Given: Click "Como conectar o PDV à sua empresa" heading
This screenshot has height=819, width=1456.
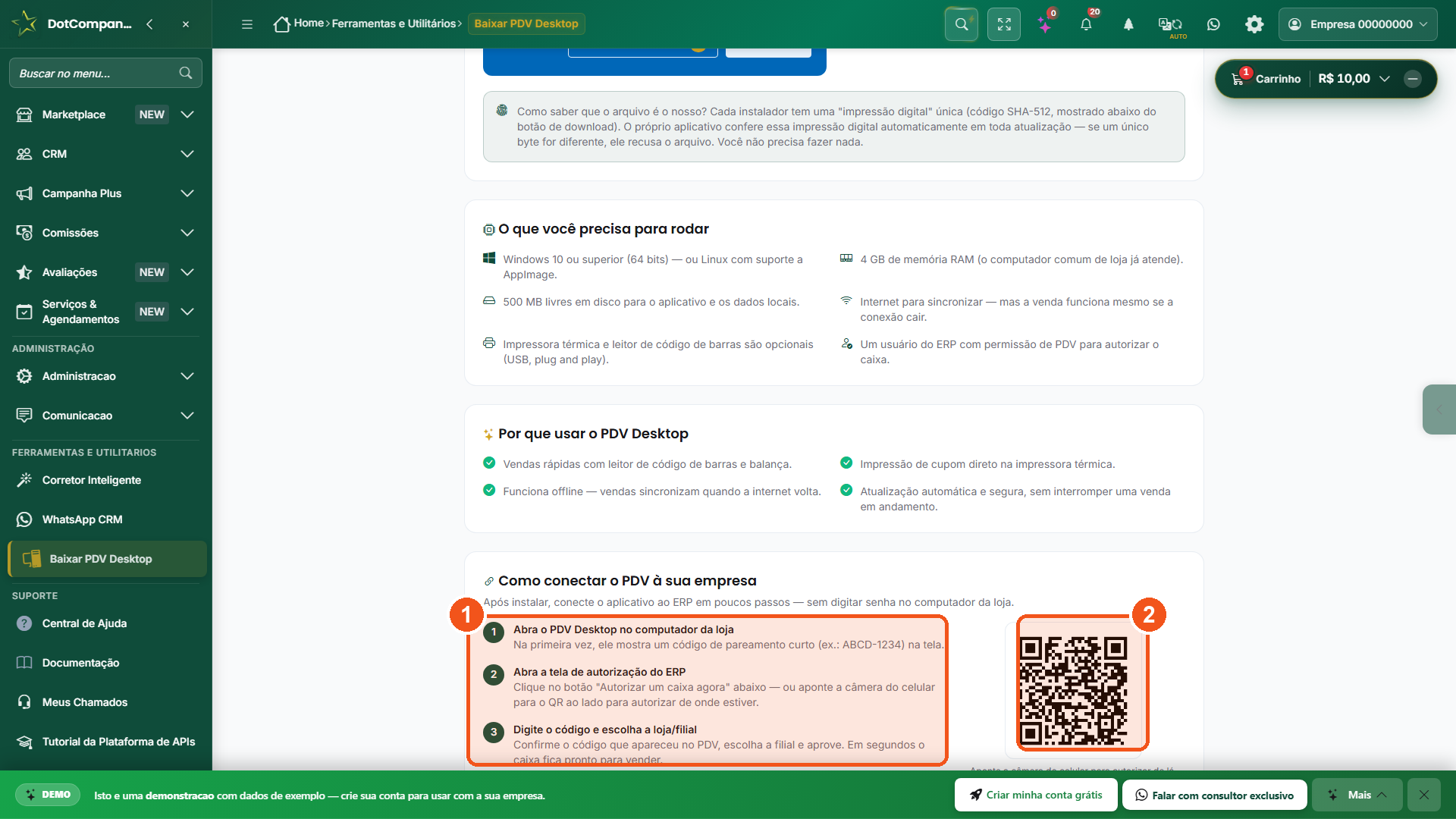Looking at the screenshot, I should [627, 581].
